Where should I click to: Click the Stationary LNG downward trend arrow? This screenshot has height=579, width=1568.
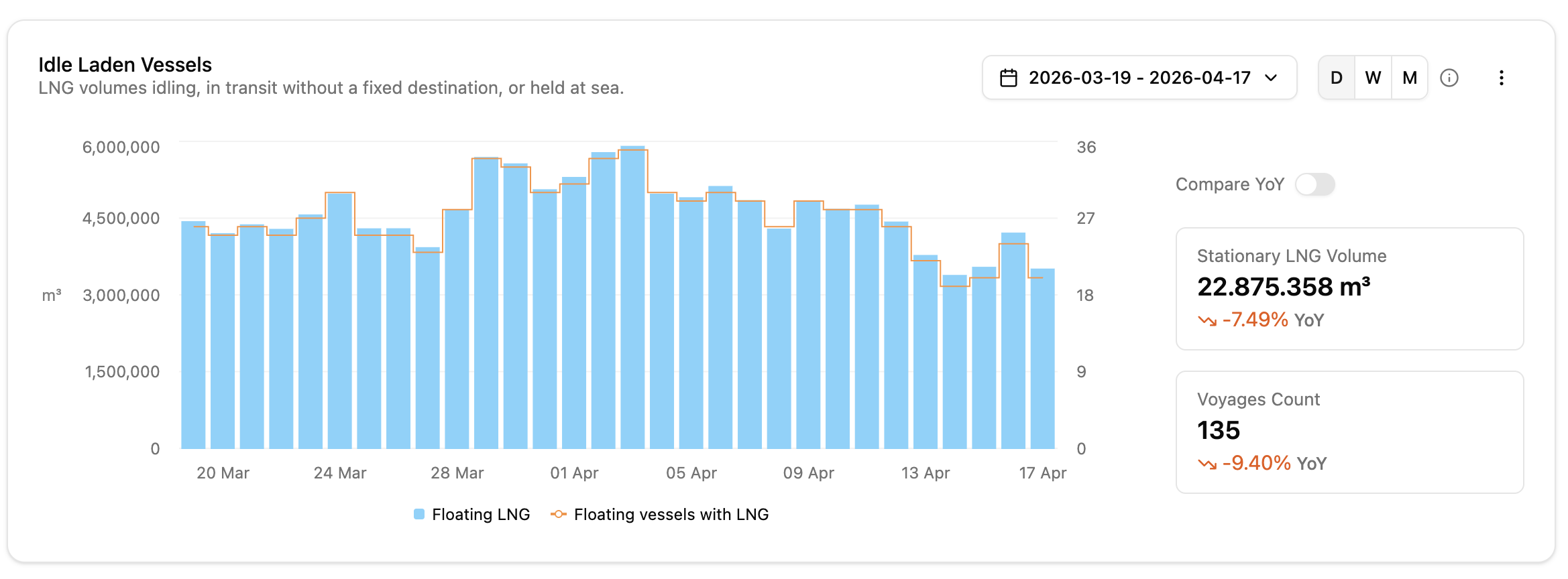1207,320
